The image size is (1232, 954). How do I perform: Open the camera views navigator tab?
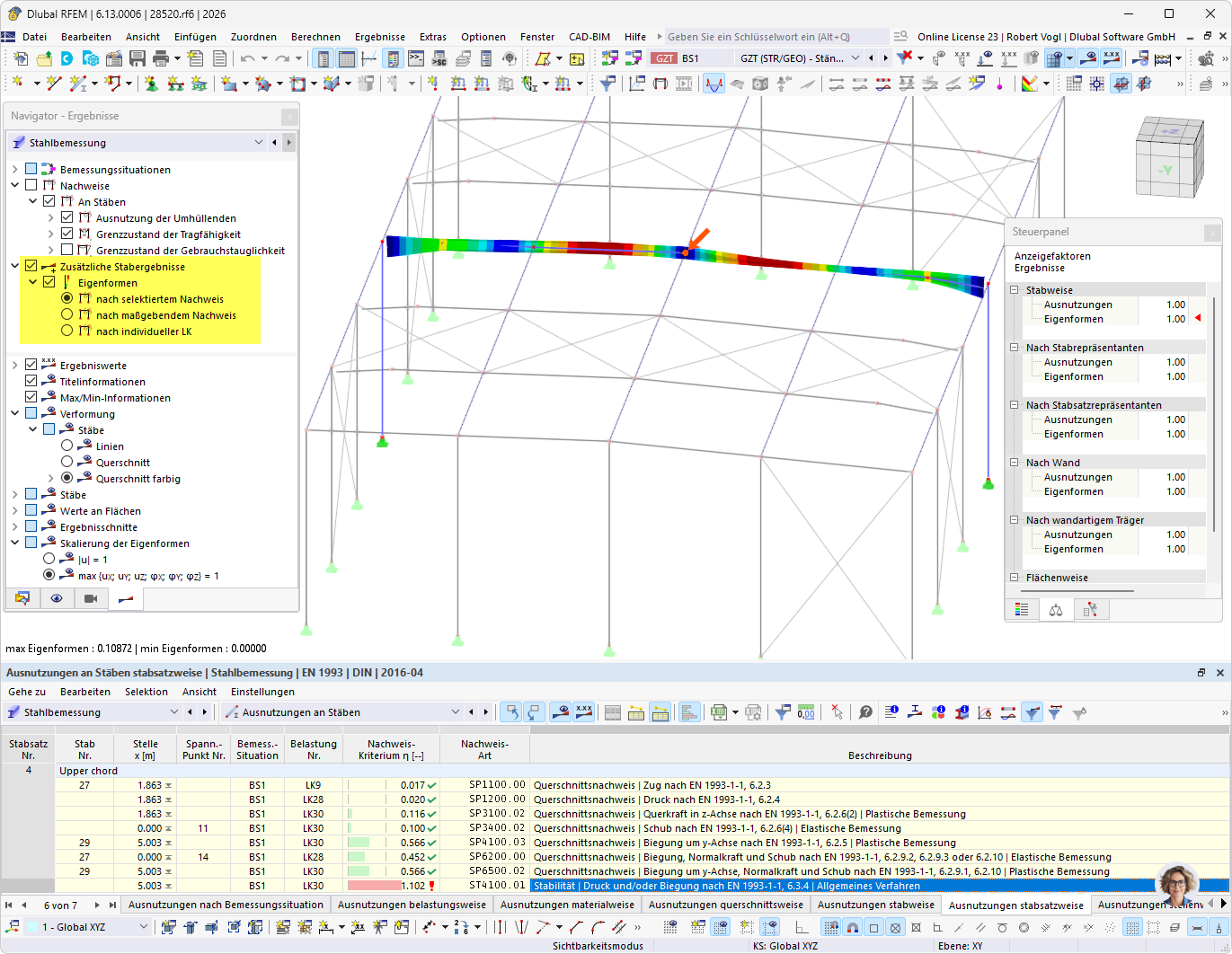(91, 598)
